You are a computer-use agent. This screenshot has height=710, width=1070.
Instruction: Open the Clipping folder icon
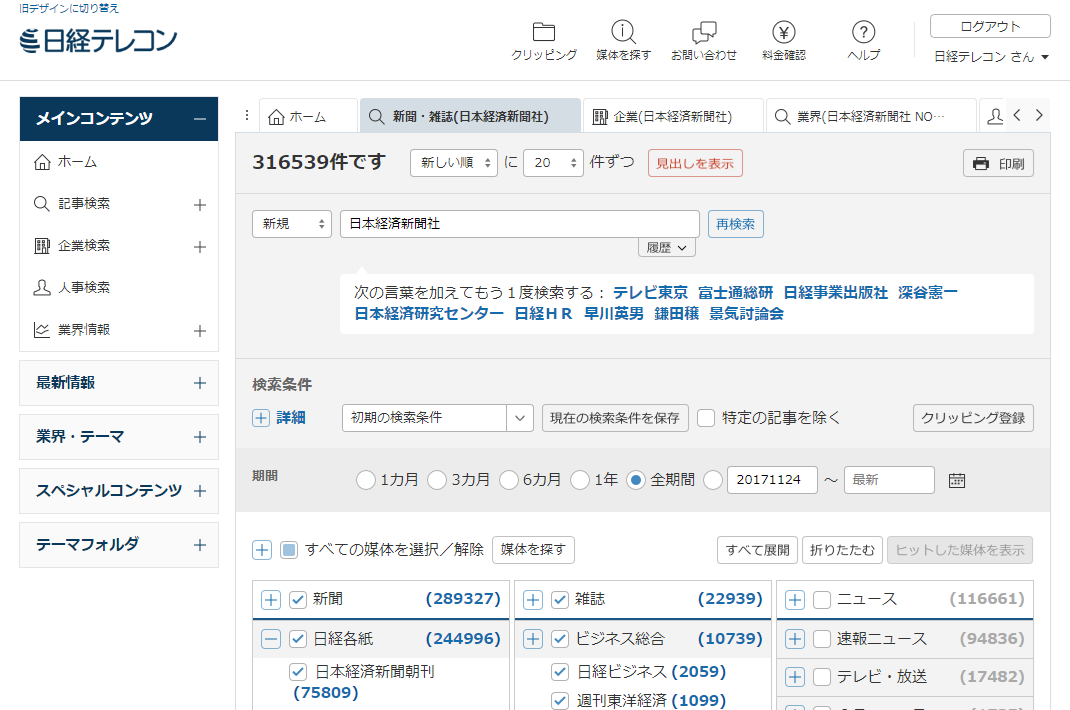(x=544, y=32)
